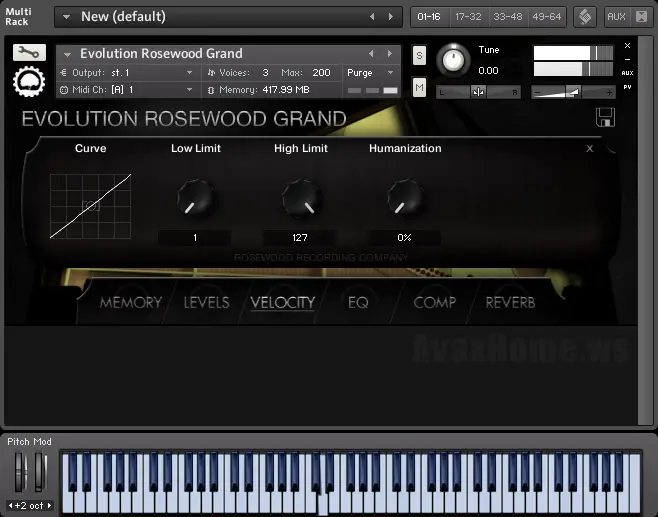The height and width of the screenshot is (517, 658).
Task: Open the EQ tab
Action: (358, 302)
